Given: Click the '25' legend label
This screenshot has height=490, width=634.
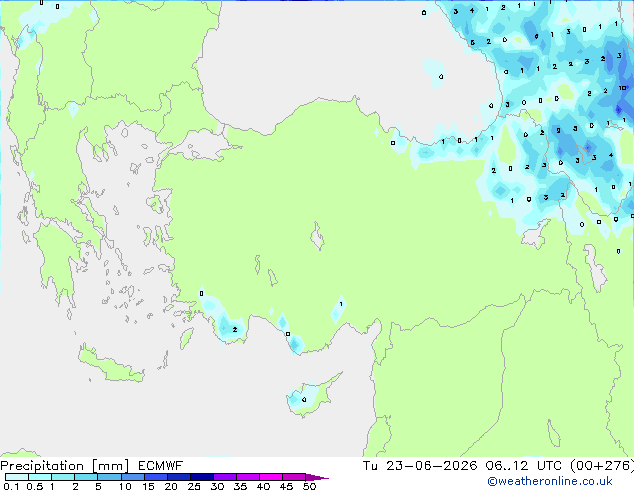Looking at the screenshot, I should click(194, 486).
